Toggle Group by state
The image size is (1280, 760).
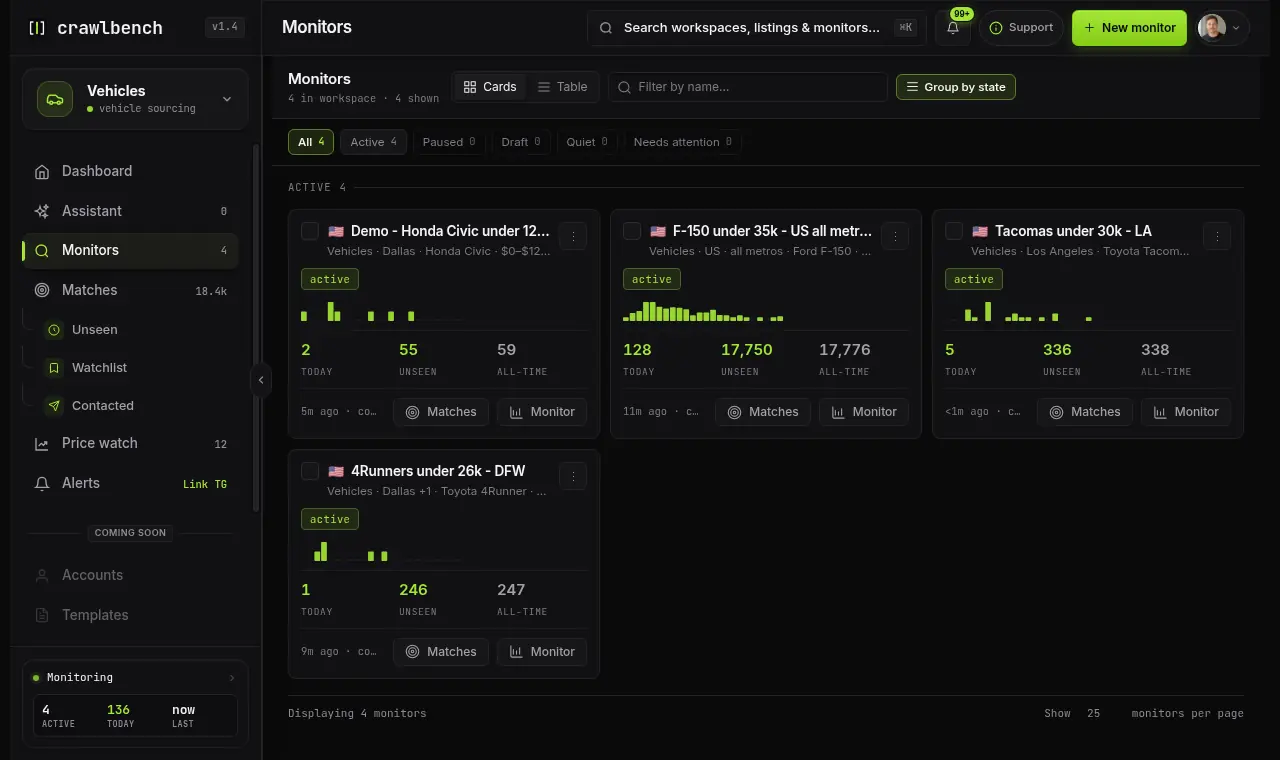(x=956, y=87)
